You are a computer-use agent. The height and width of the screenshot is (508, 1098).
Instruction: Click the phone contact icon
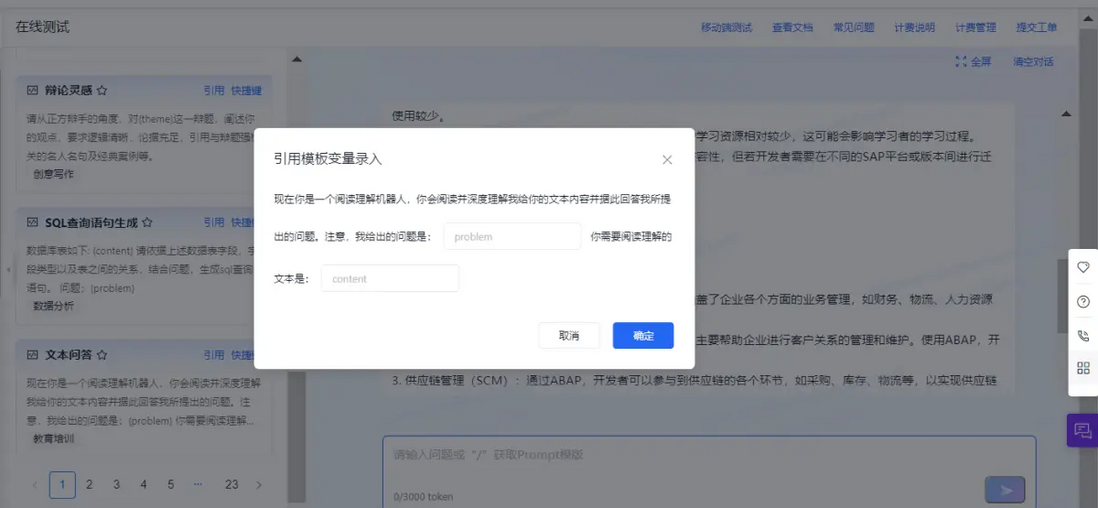coord(1083,336)
